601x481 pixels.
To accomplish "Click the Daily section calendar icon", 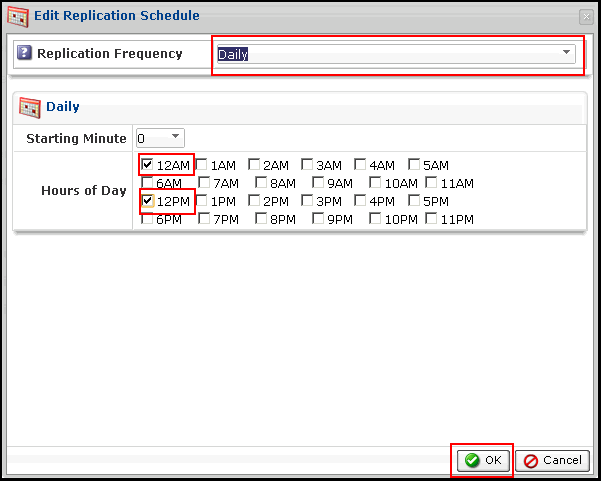I will click(30, 108).
